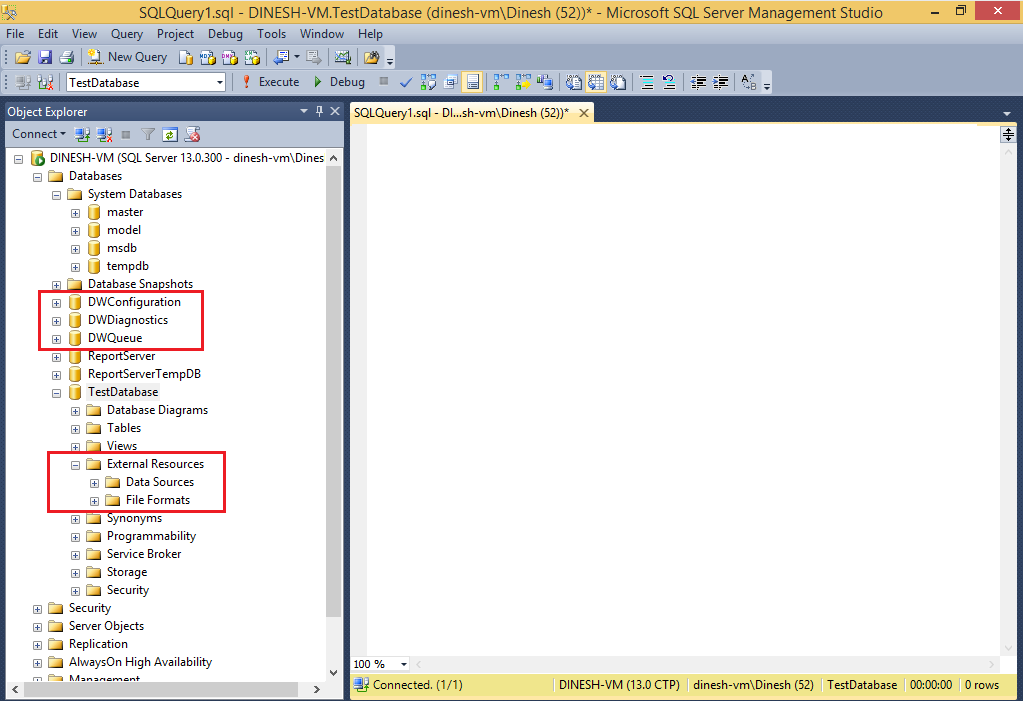Pin Object Explorer with the auto-hide pin

(319, 111)
